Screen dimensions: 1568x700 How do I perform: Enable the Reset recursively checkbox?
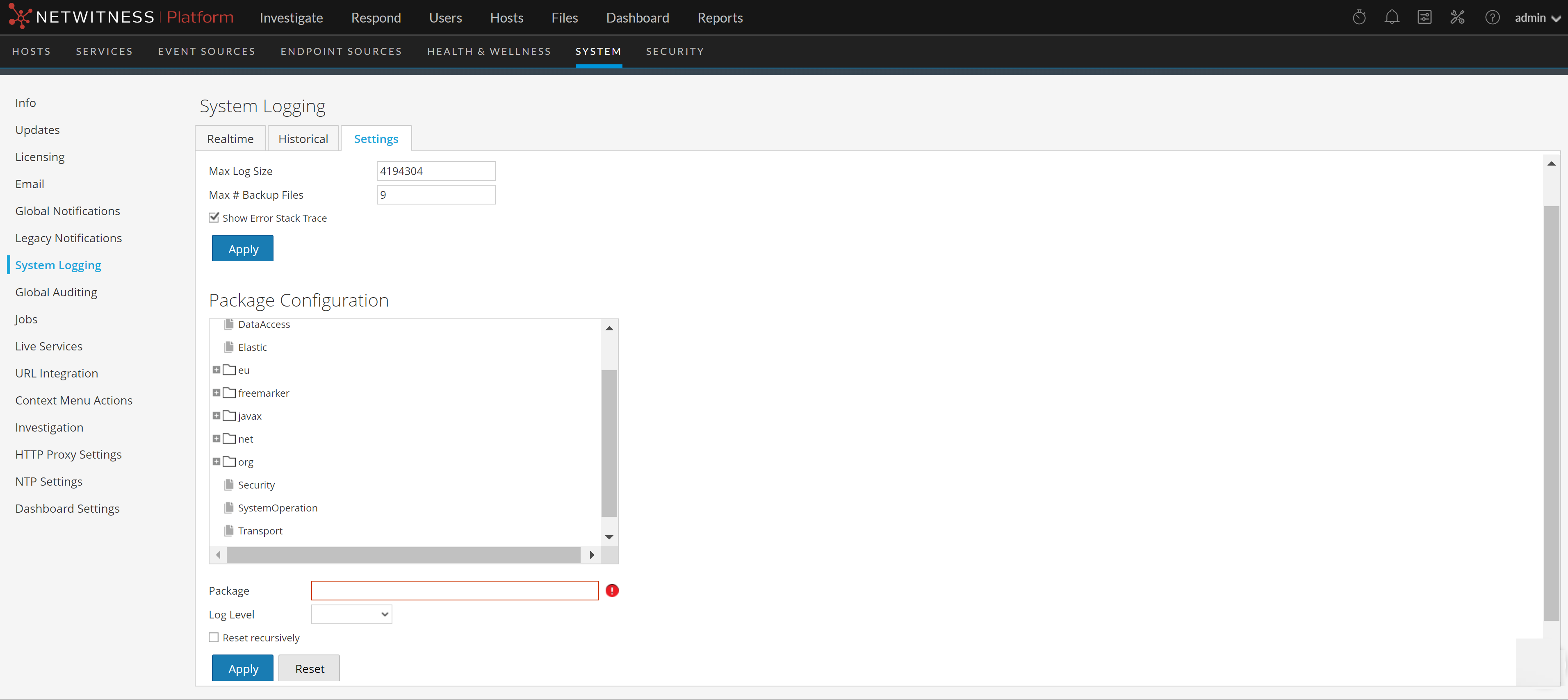pos(214,637)
